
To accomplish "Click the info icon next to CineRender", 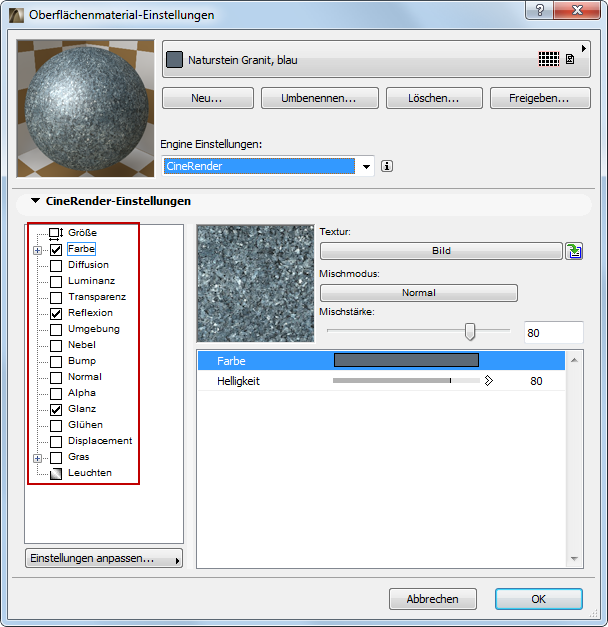I will pos(387,166).
